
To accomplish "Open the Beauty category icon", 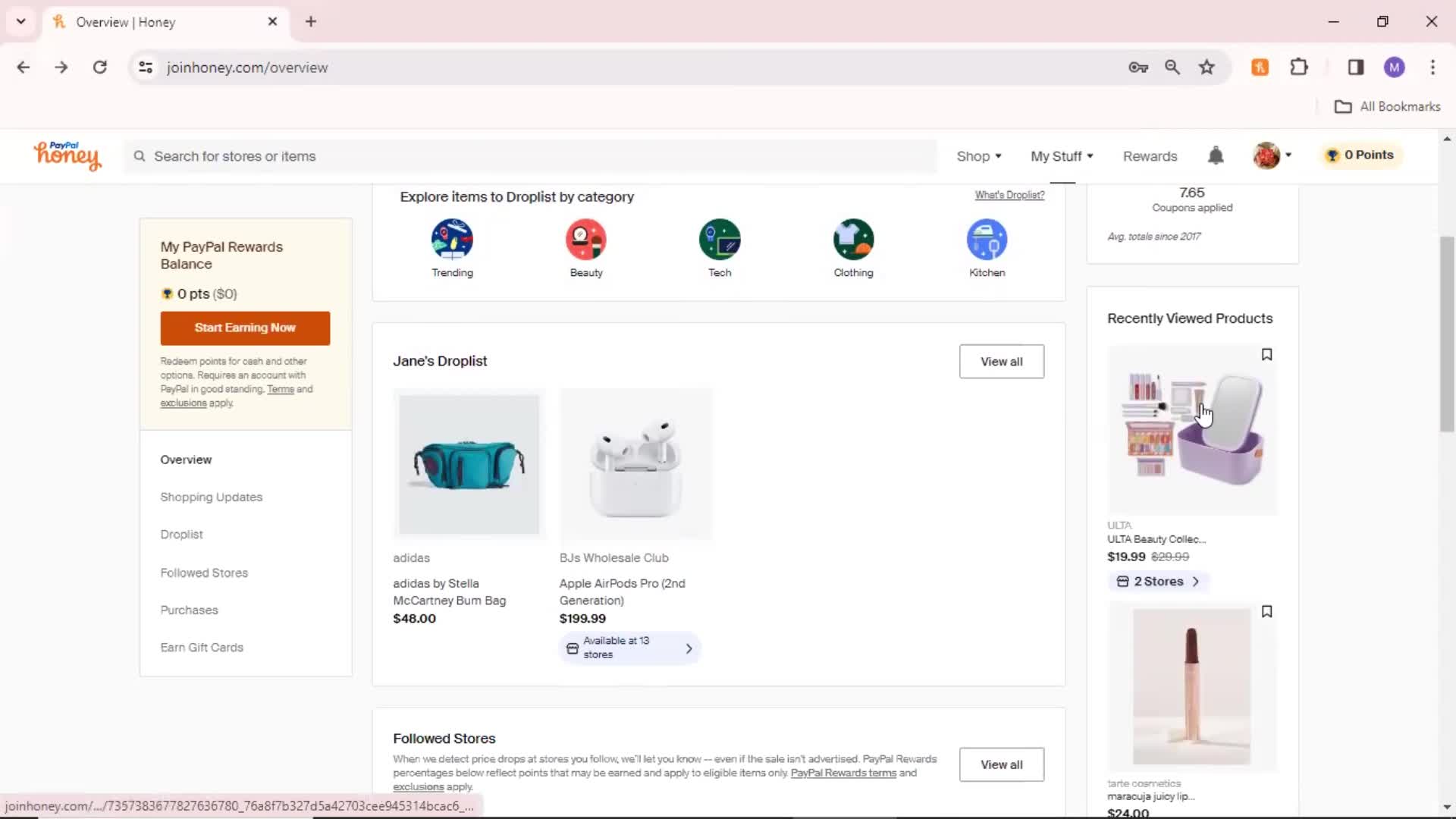I will (x=586, y=240).
